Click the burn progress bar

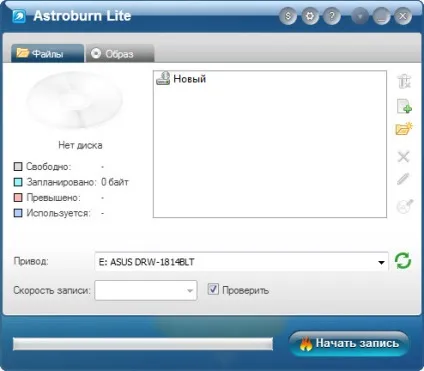(143, 344)
